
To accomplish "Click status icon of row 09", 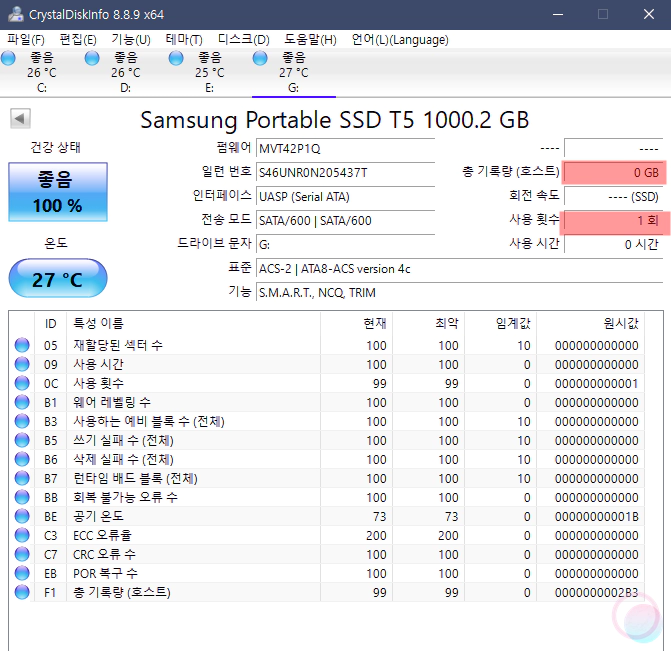I will click(x=22, y=364).
